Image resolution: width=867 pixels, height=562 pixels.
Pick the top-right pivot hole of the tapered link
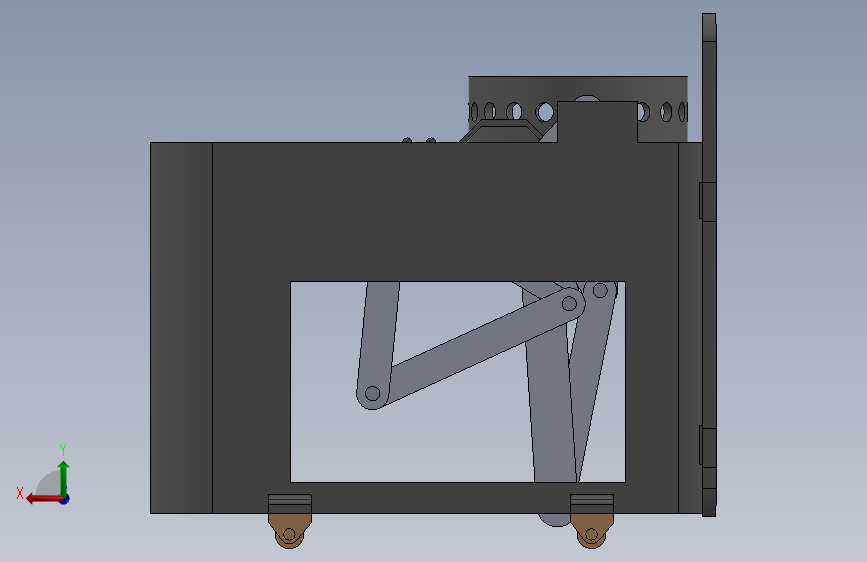[x=600, y=290]
